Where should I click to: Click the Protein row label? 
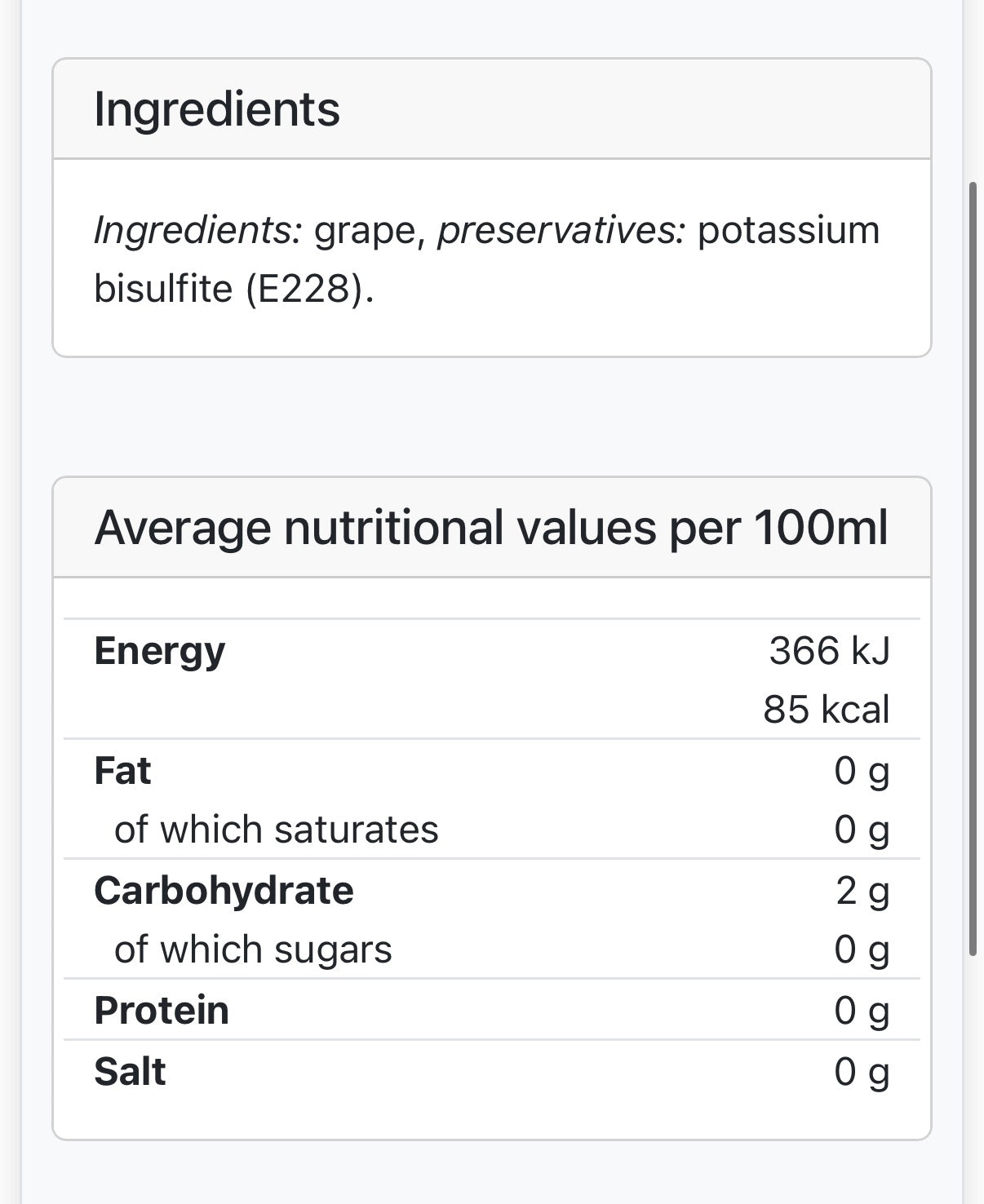pos(162,1011)
